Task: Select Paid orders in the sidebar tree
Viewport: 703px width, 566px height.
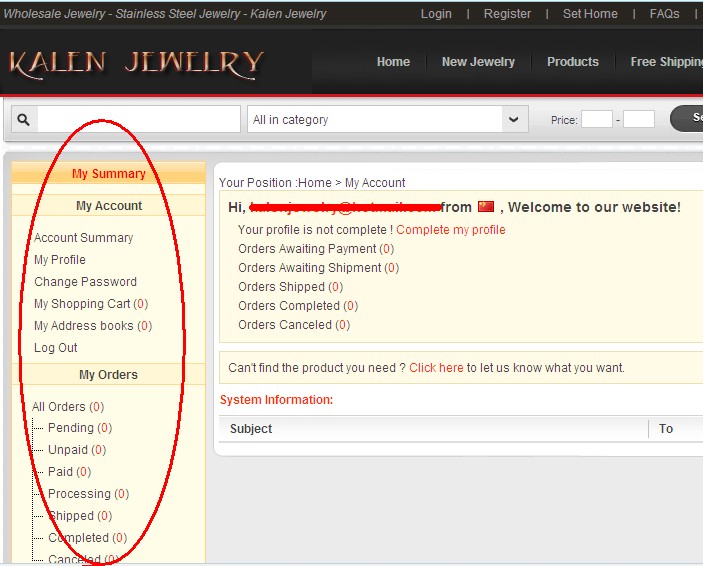Action: tap(69, 472)
